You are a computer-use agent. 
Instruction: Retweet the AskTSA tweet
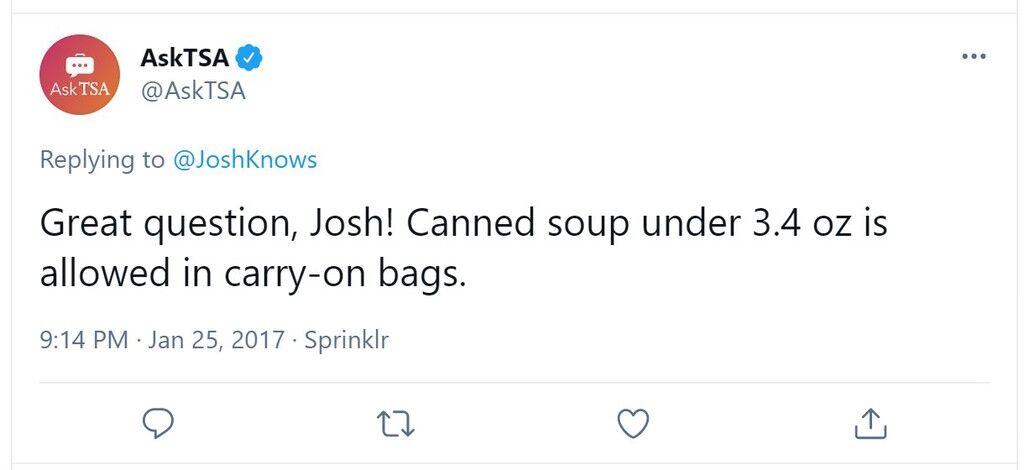click(396, 424)
